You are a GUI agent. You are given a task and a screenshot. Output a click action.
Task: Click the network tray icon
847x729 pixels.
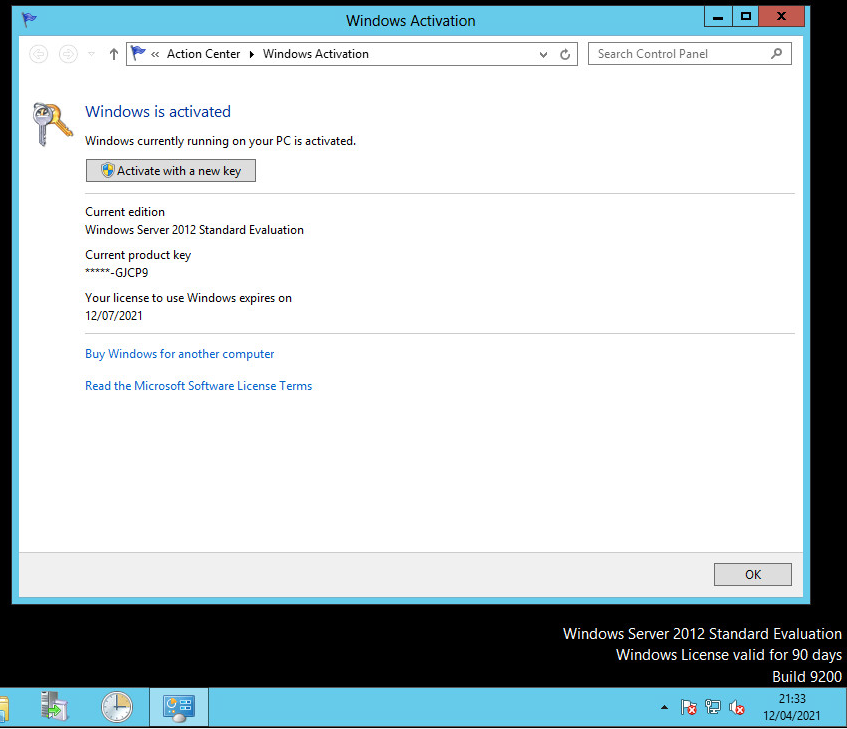[712, 707]
